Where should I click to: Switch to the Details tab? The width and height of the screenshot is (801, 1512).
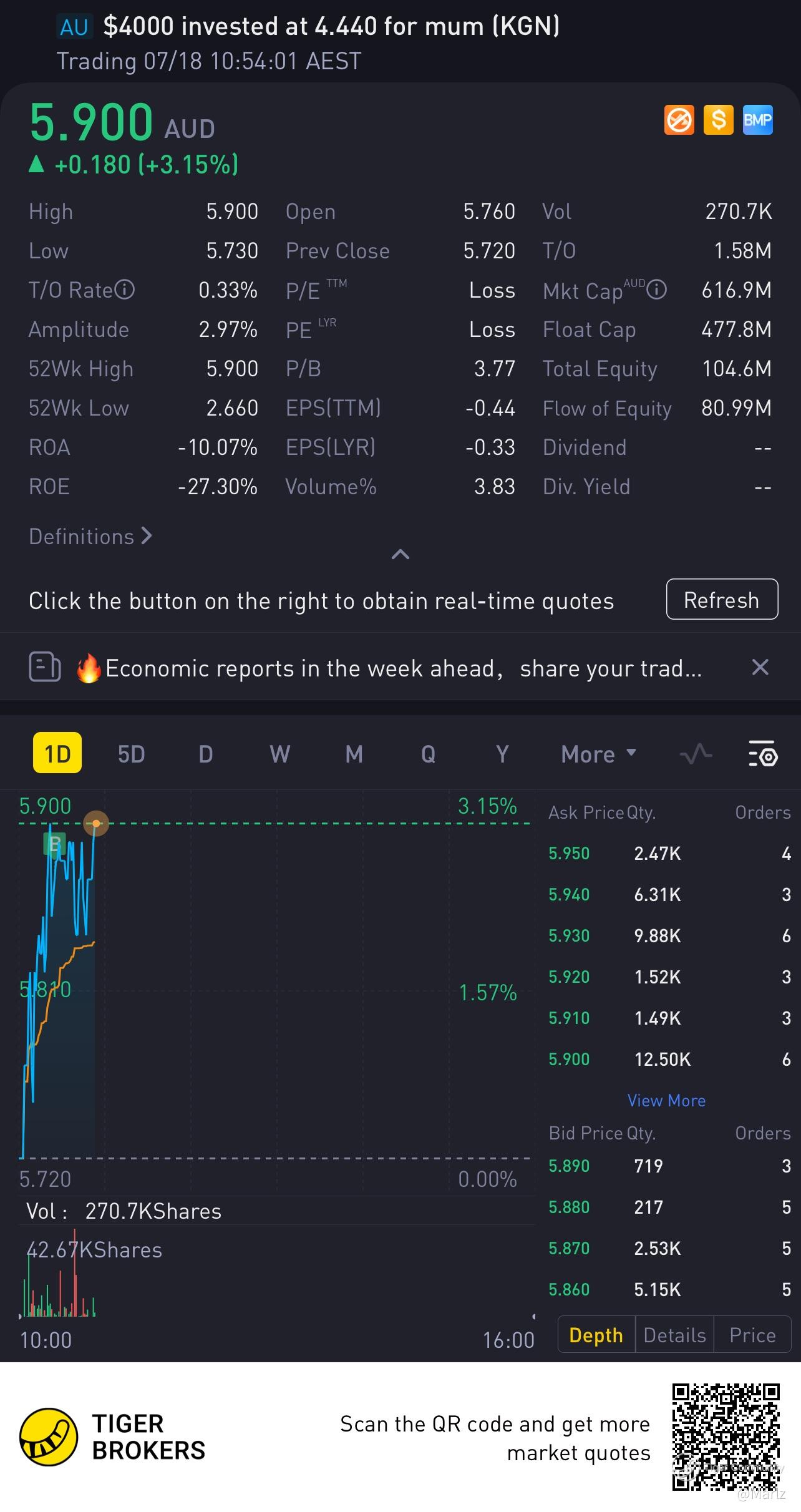tap(674, 1335)
